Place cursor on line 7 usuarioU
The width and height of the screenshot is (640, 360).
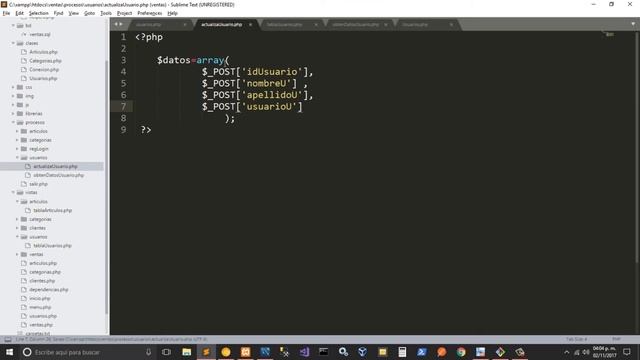pos(269,107)
